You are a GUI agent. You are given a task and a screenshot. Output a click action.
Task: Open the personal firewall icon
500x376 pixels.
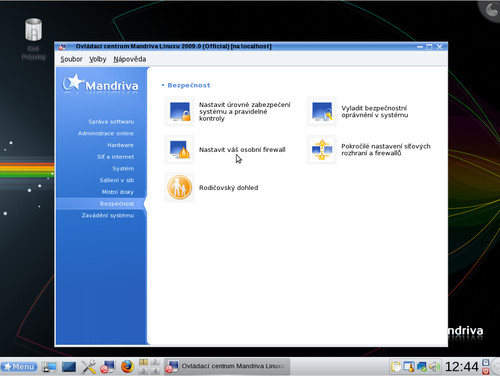180,150
